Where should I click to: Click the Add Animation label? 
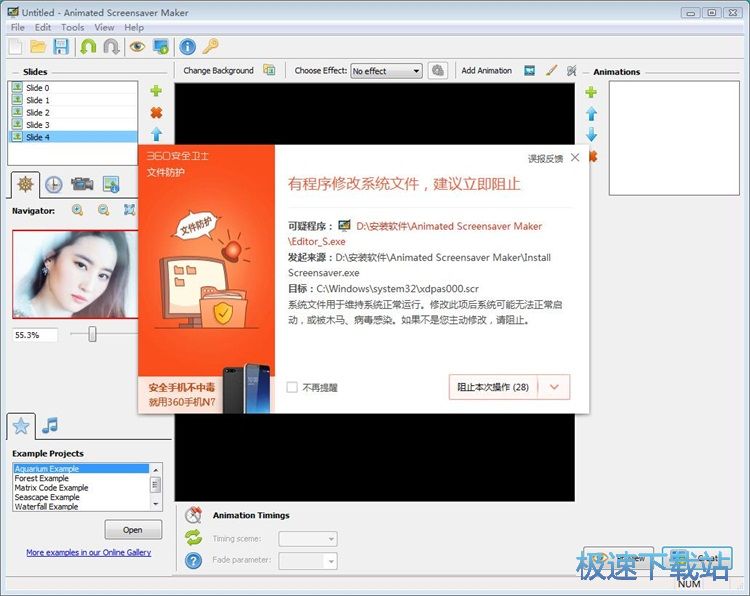486,70
